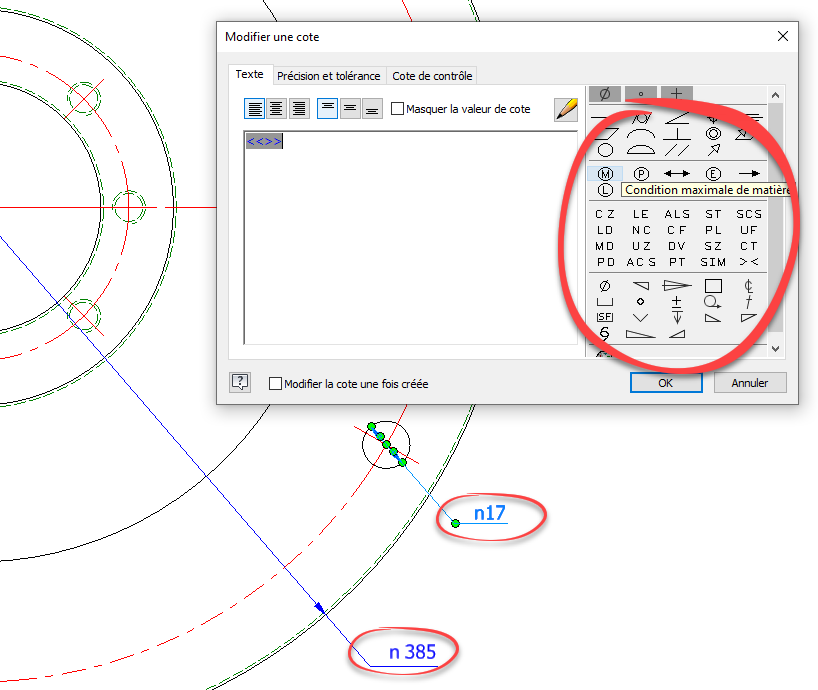818x690 pixels.
Task: Set text to left justification
Action: 255,109
